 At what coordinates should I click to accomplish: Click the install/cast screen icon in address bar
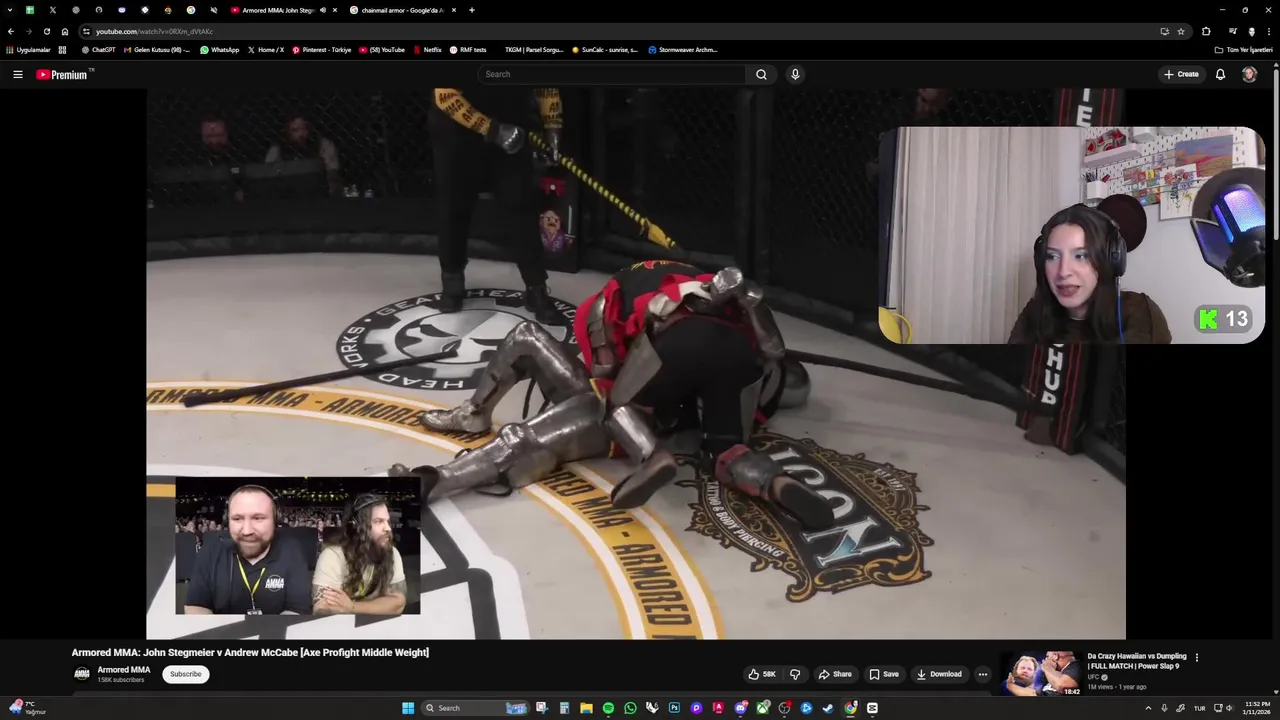(x=1164, y=31)
